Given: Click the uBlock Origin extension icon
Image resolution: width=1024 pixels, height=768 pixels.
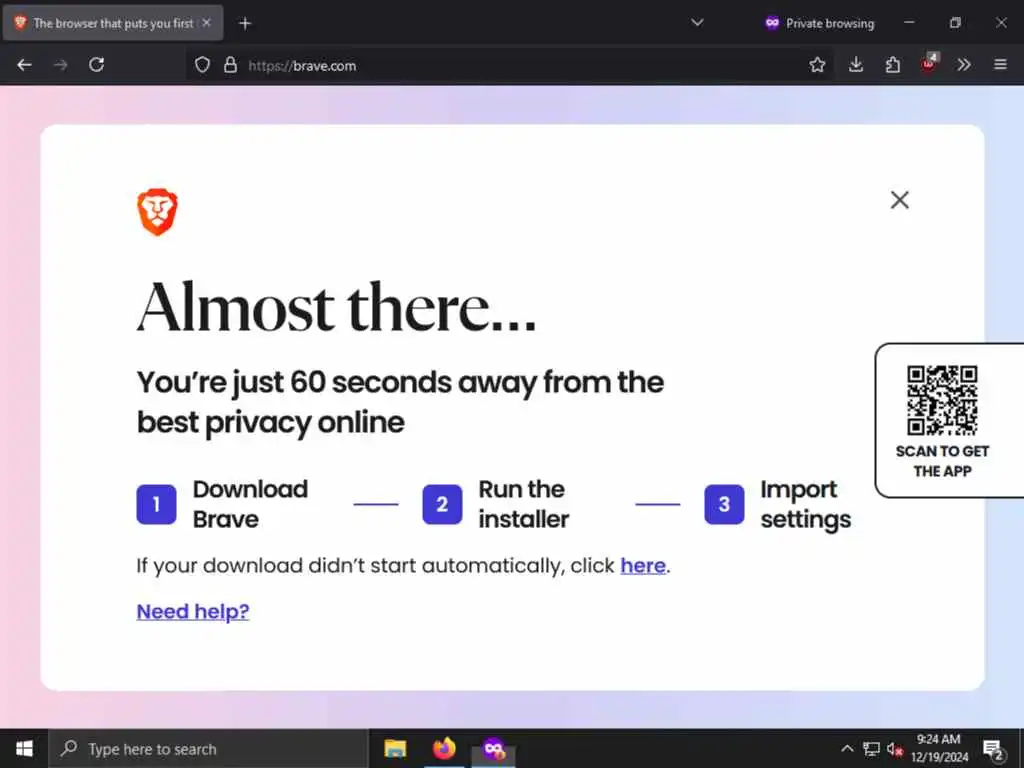Looking at the screenshot, I should [x=929, y=63].
